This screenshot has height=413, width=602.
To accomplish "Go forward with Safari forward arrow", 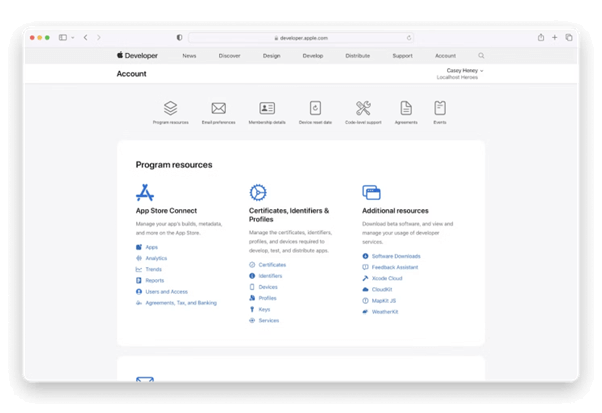I will tap(99, 37).
